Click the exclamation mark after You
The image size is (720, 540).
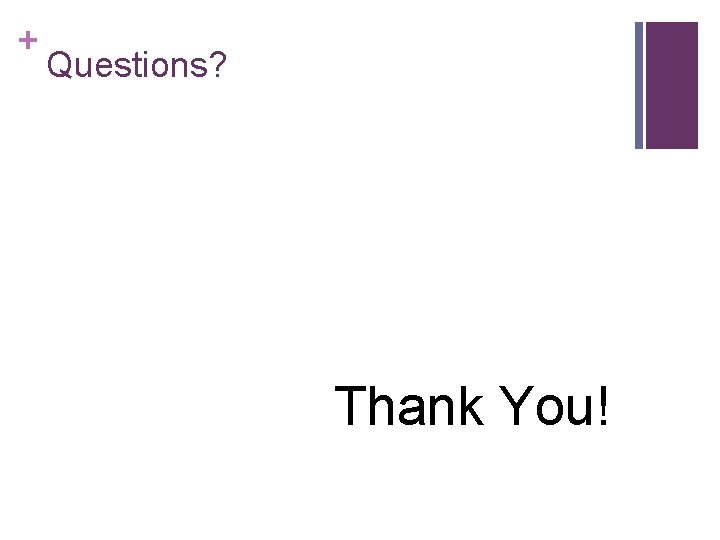point(604,406)
